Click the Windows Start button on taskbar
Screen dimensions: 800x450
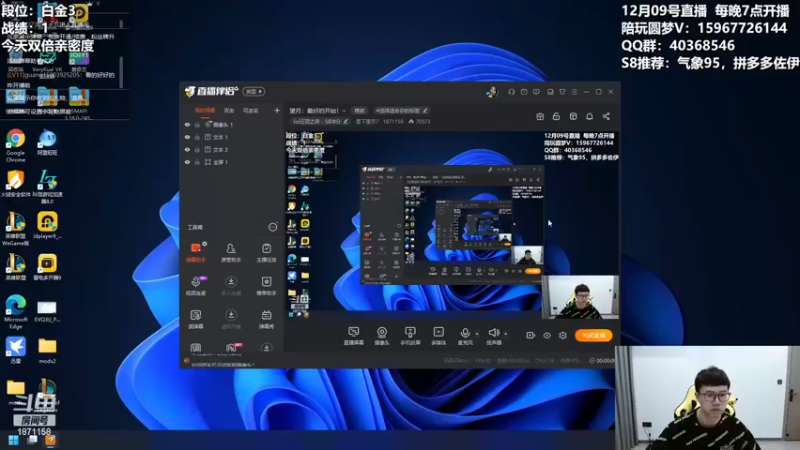13,440
